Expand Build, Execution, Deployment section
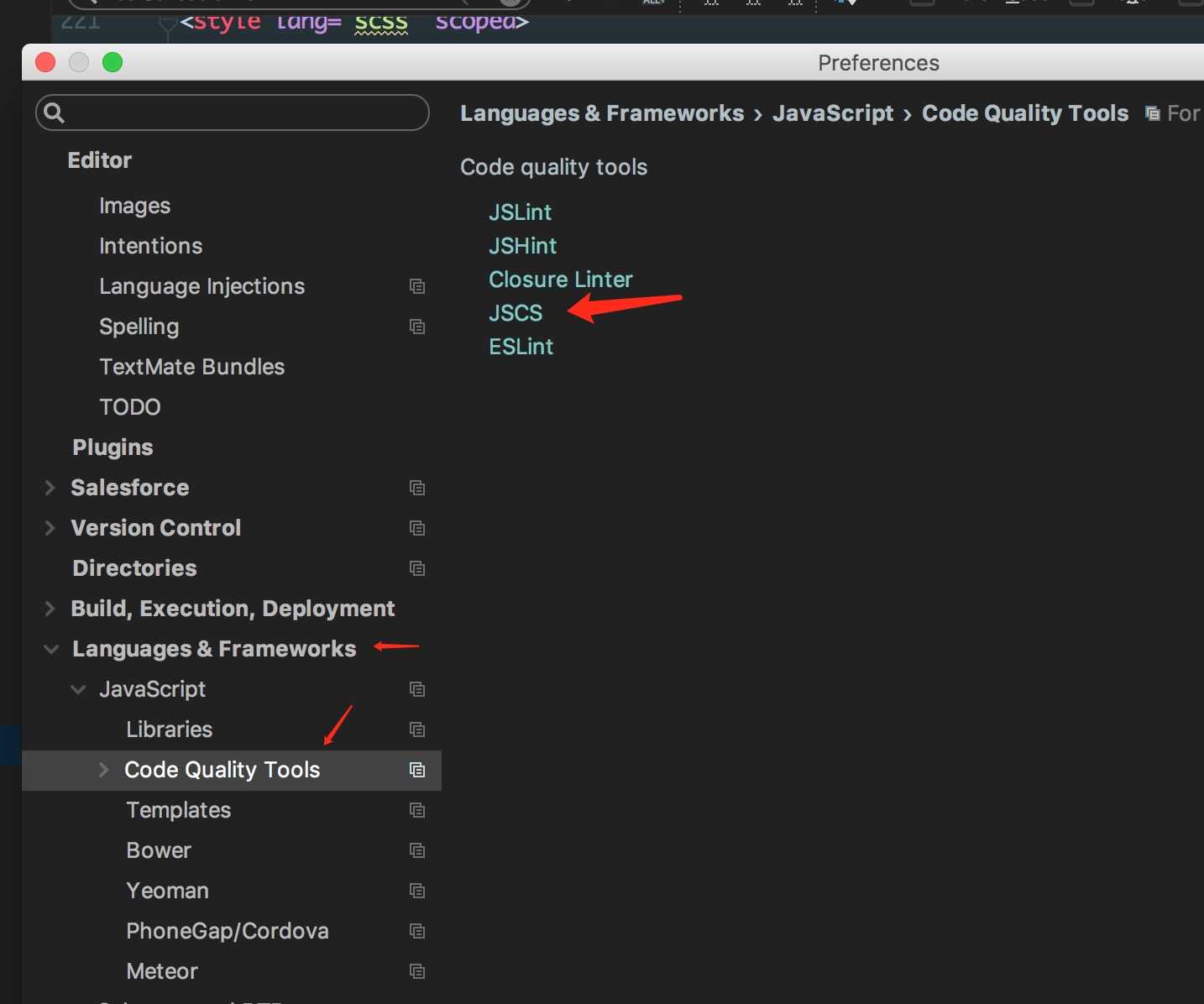The image size is (1204, 1004). 50,609
